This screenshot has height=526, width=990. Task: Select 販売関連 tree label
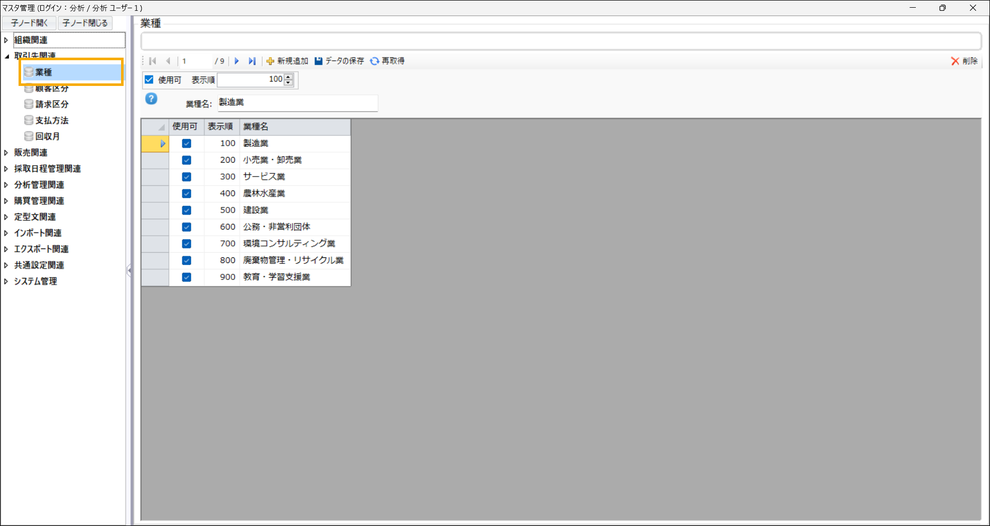point(30,153)
